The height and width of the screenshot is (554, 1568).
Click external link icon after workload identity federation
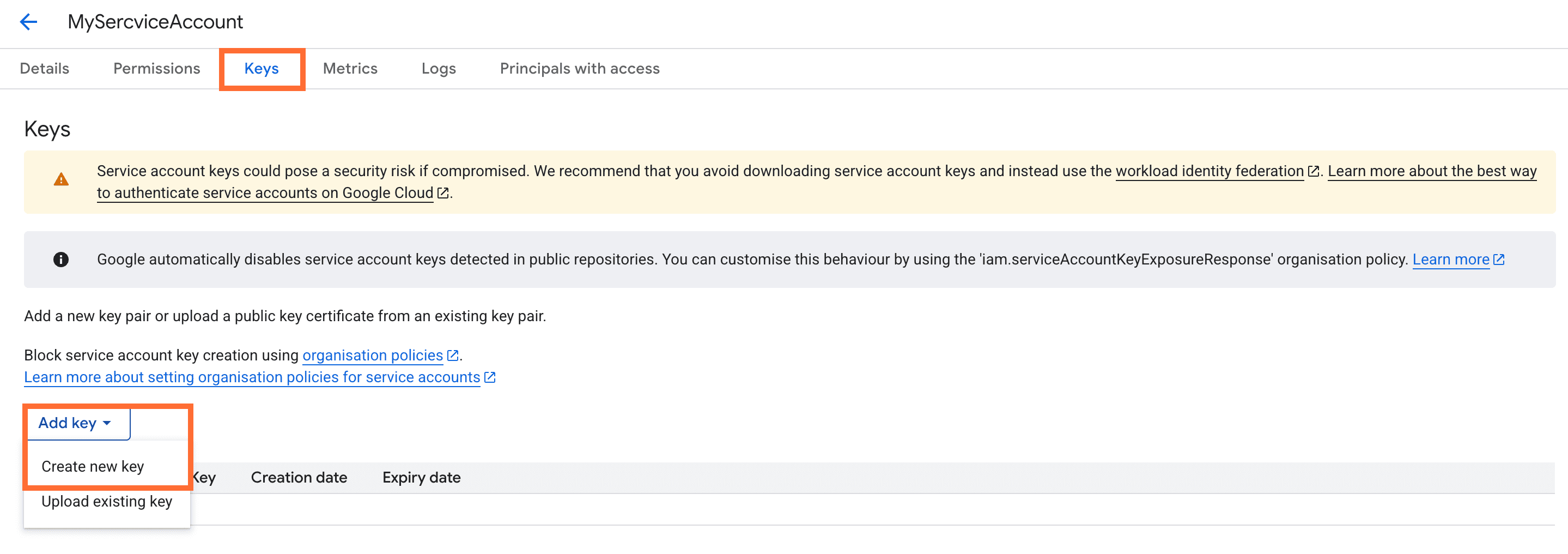(1313, 172)
